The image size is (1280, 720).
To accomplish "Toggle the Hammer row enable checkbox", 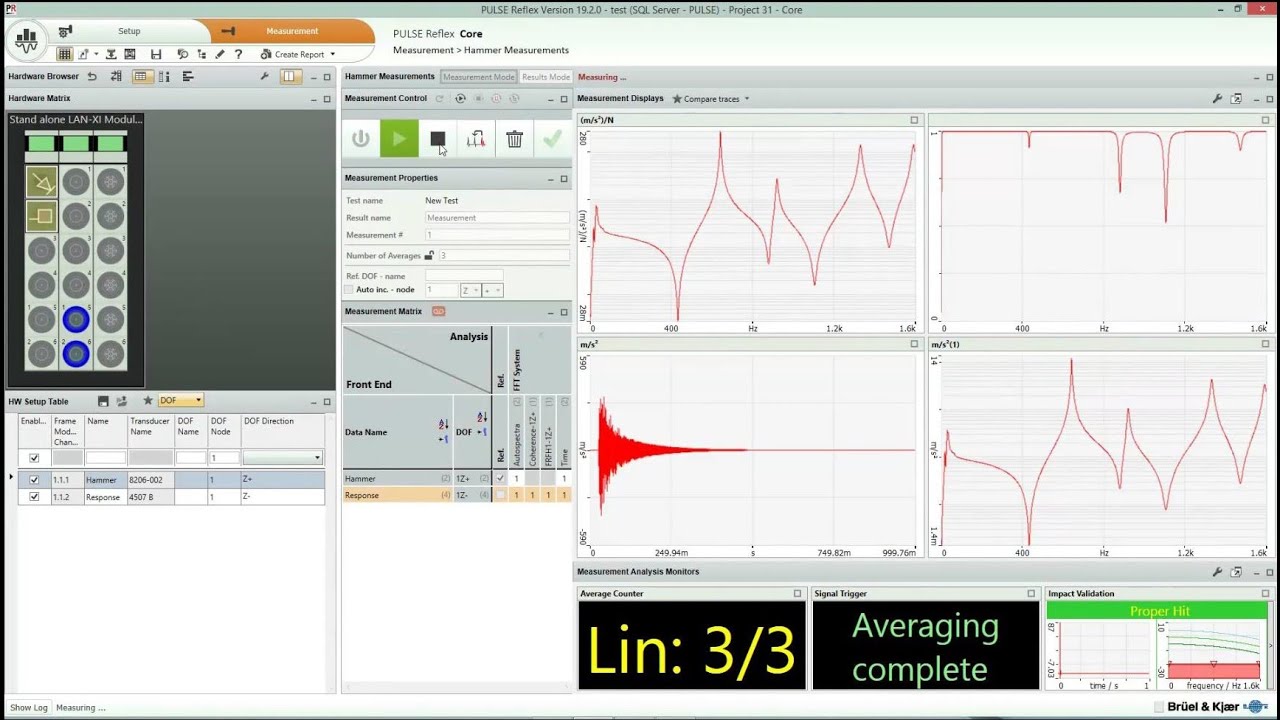I will click(x=35, y=480).
